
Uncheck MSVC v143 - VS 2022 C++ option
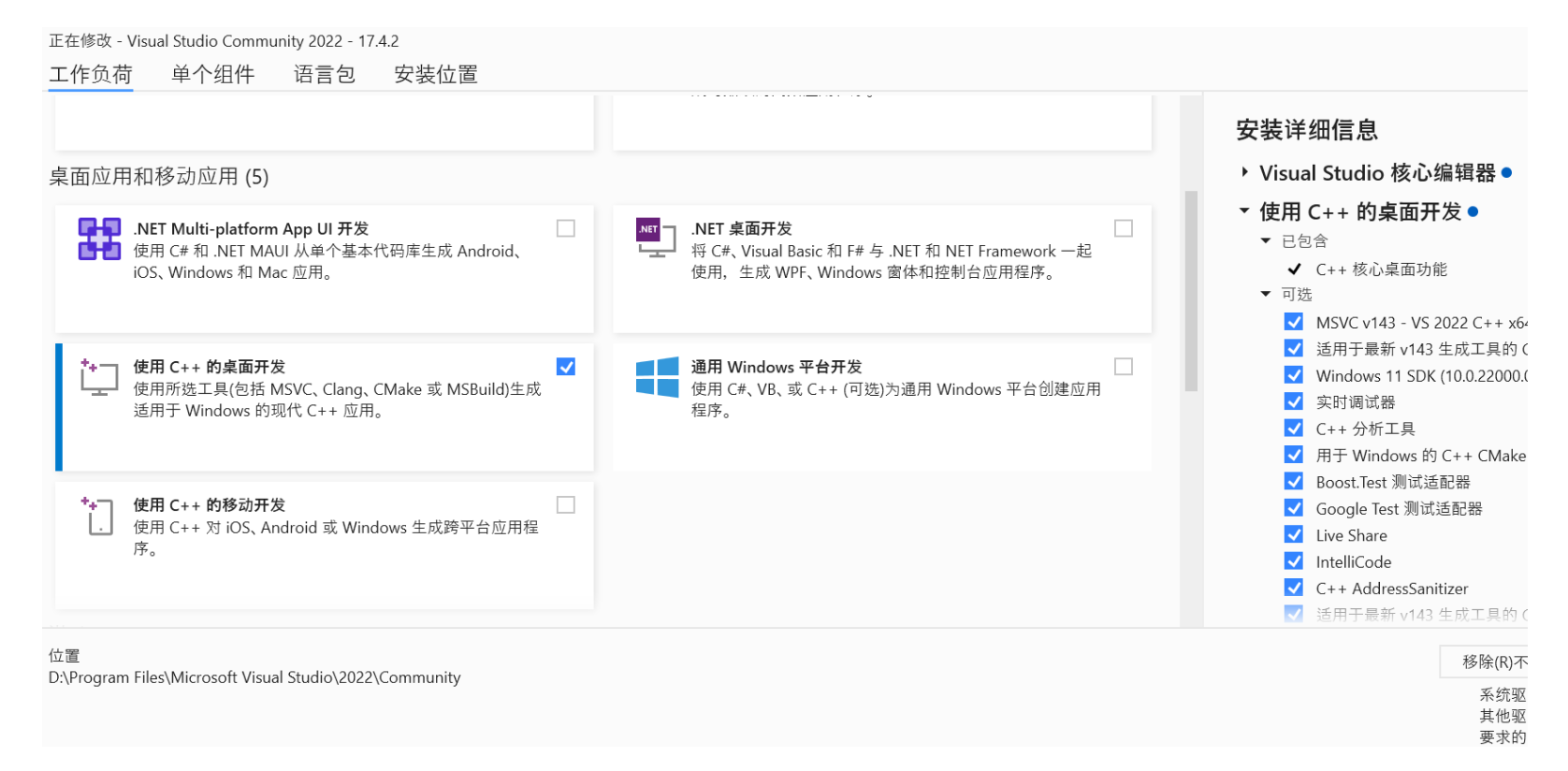click(1294, 322)
